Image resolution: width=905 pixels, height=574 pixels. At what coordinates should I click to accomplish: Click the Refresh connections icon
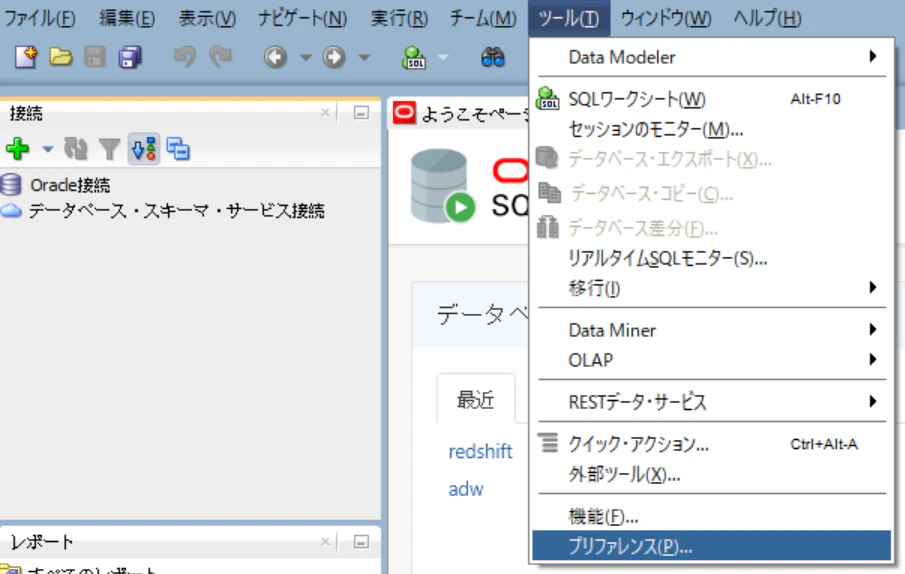[76, 149]
